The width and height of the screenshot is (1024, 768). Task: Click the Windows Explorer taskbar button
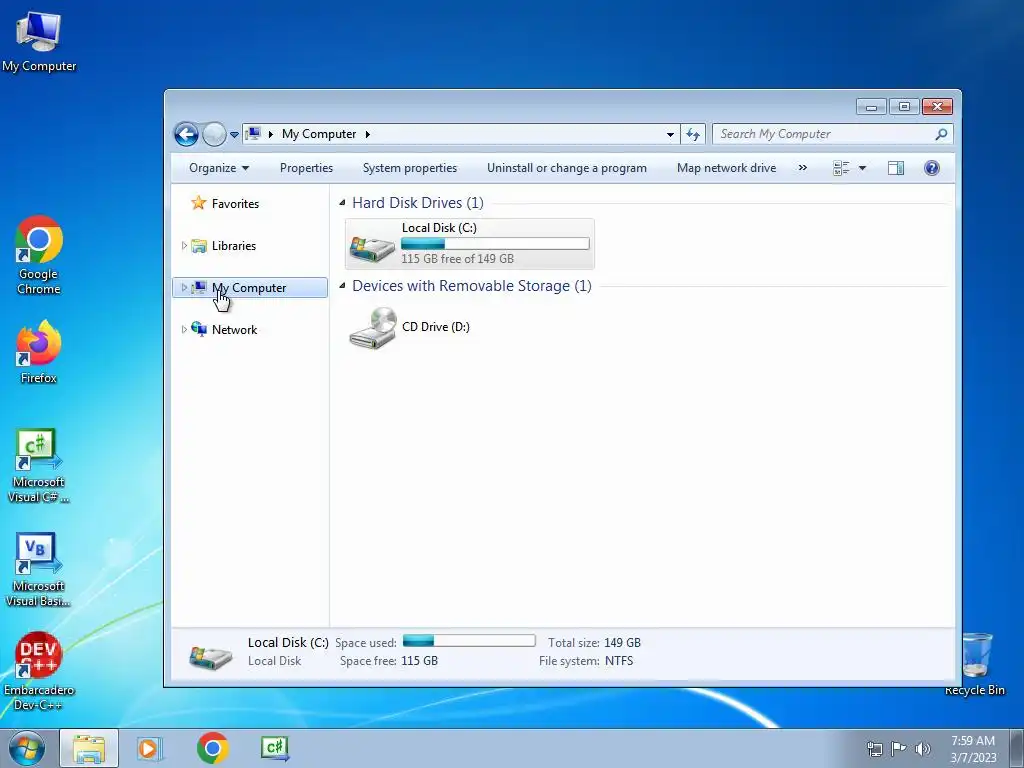pos(89,748)
